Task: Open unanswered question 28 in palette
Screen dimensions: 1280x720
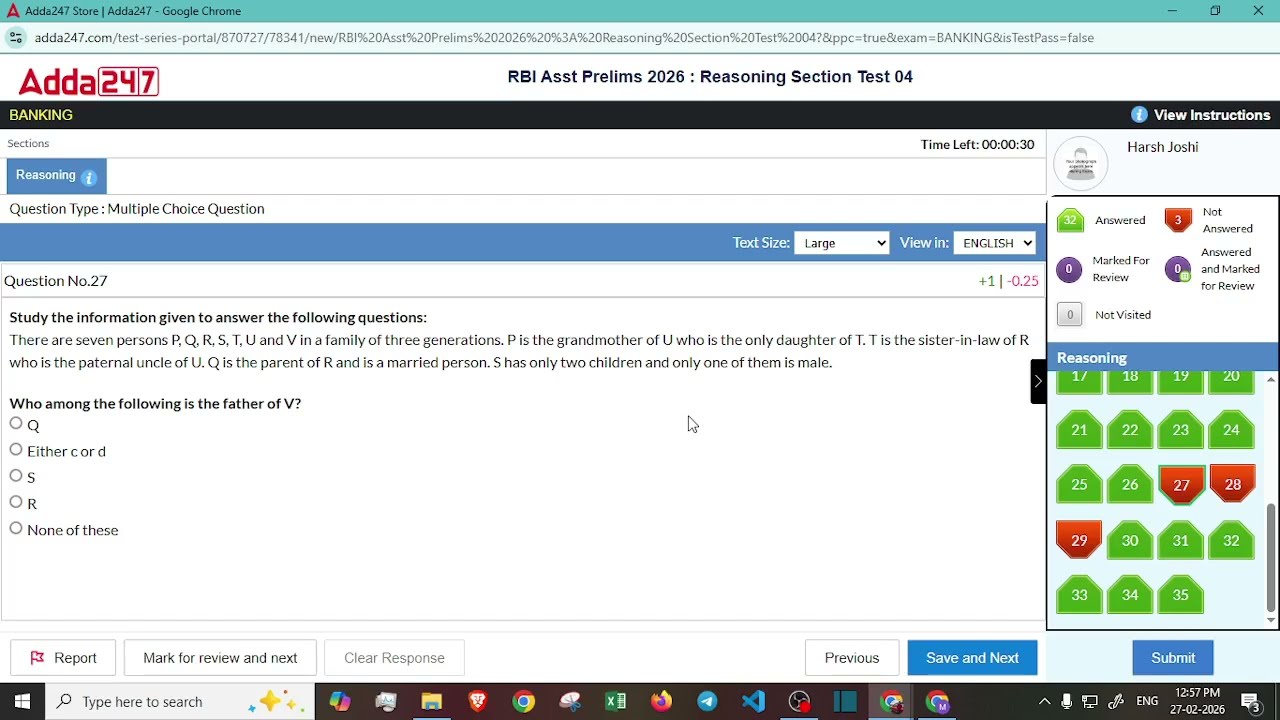Action: coord(1232,485)
